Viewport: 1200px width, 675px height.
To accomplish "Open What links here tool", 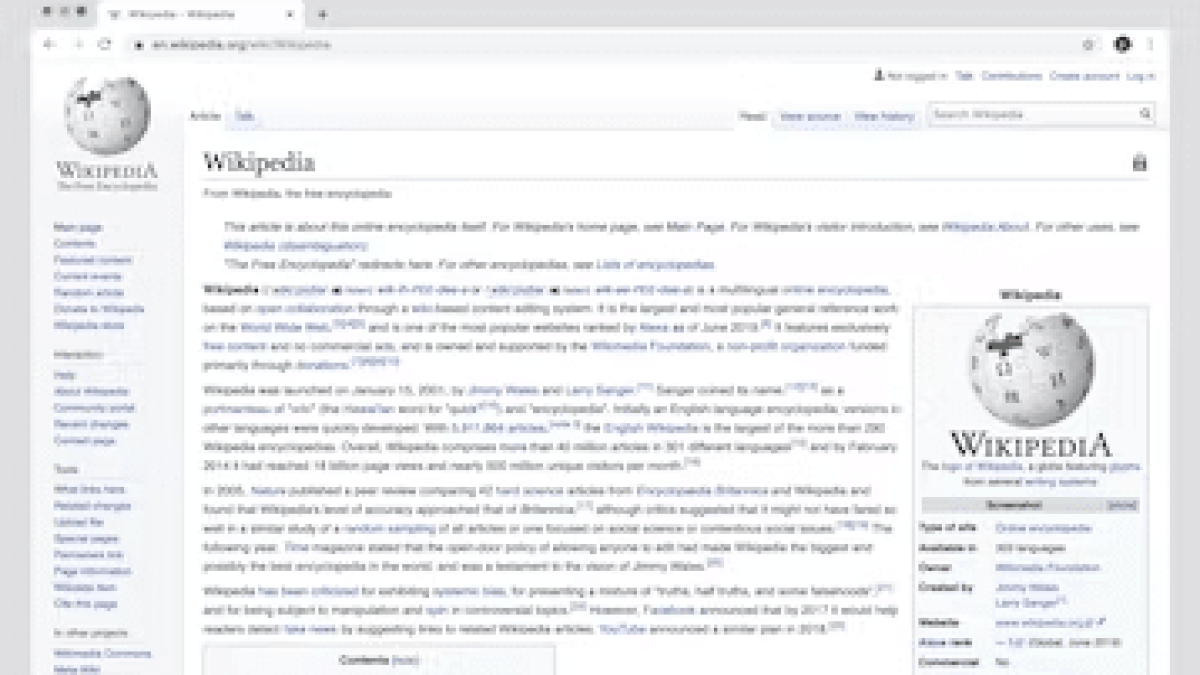I will [x=89, y=490].
